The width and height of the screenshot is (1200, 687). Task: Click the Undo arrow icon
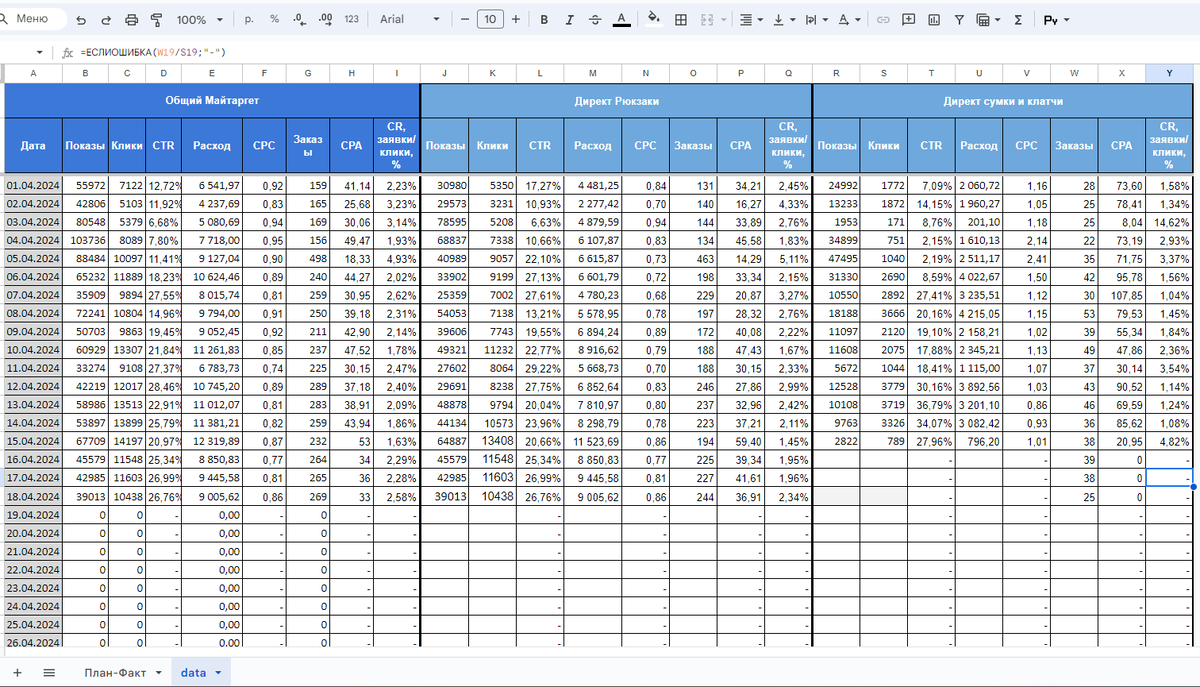tap(81, 20)
